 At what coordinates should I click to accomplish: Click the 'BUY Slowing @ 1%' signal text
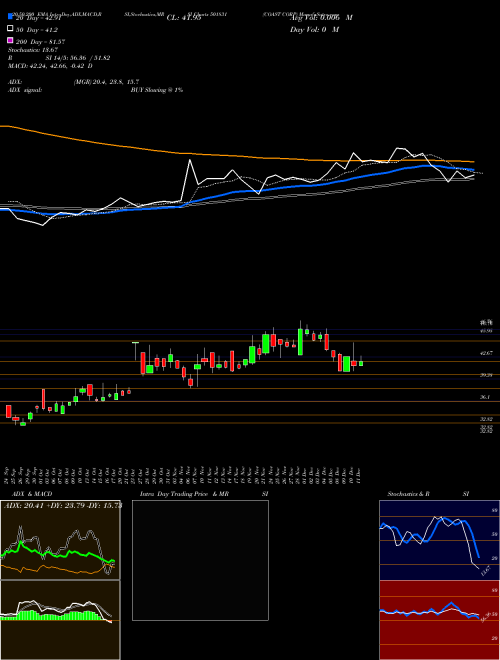click(x=157, y=90)
